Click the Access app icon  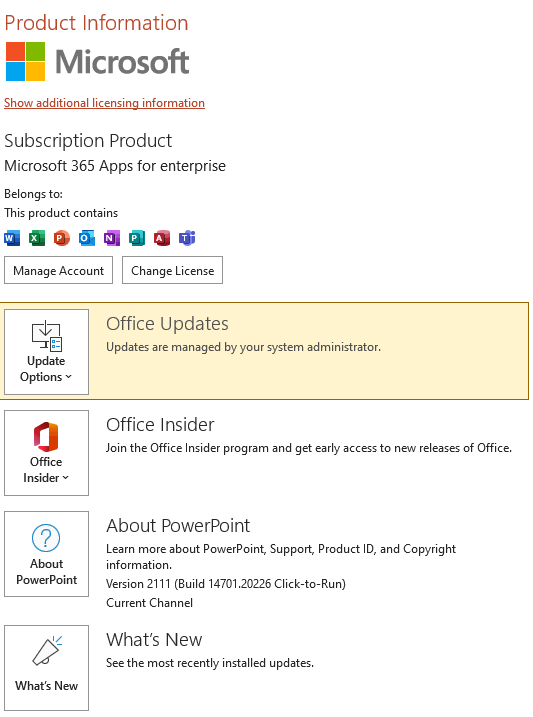point(162,238)
